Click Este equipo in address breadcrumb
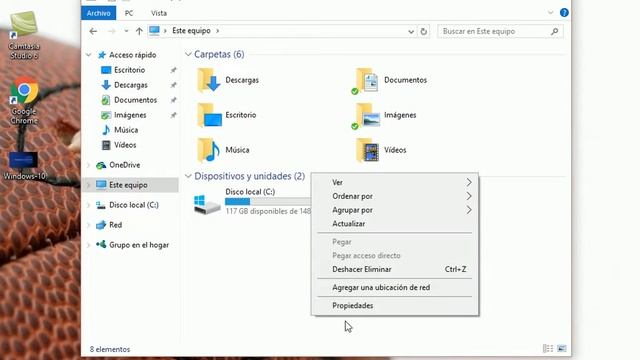 191,31
